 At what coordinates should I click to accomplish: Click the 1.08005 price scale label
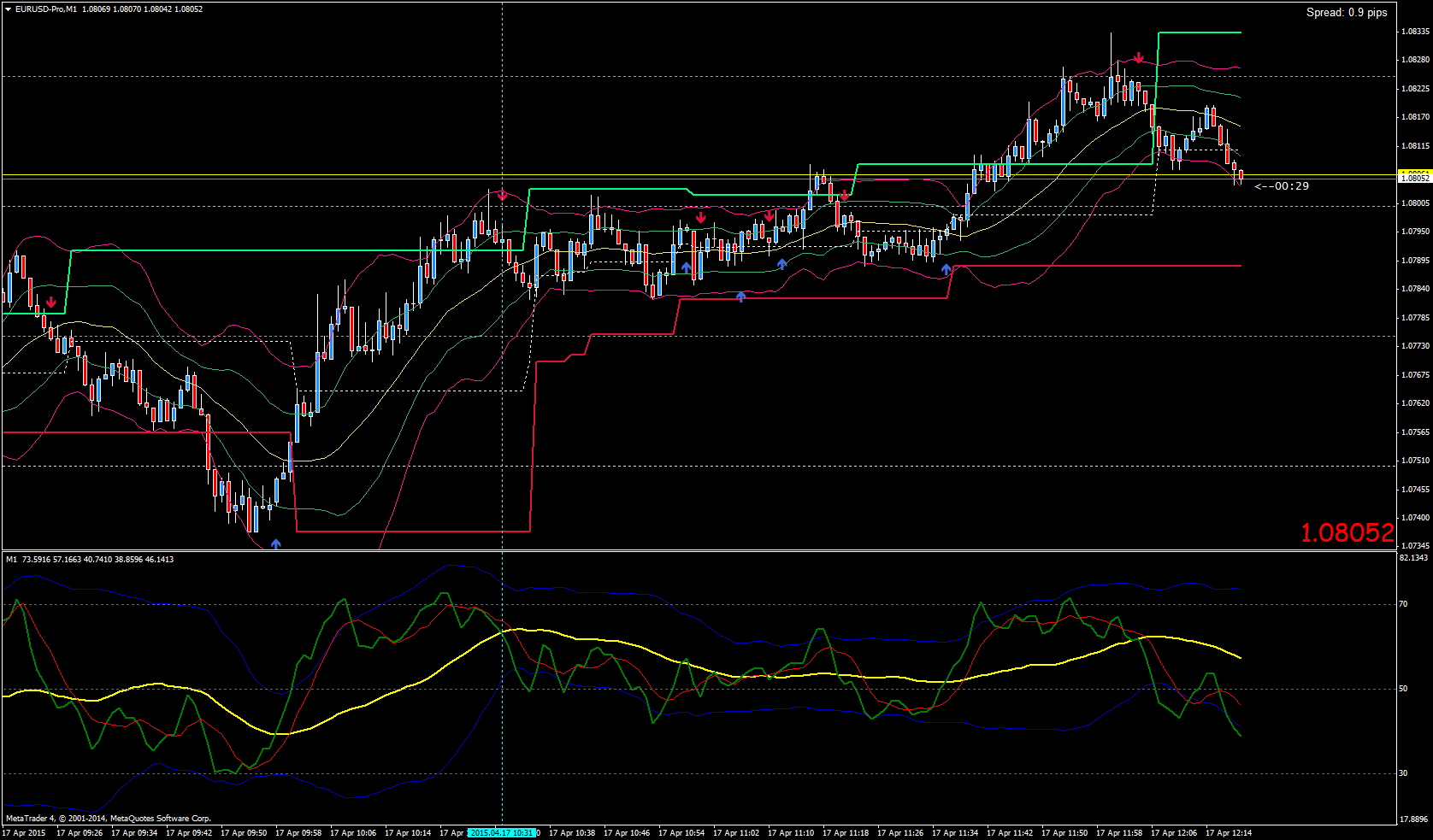point(1415,203)
